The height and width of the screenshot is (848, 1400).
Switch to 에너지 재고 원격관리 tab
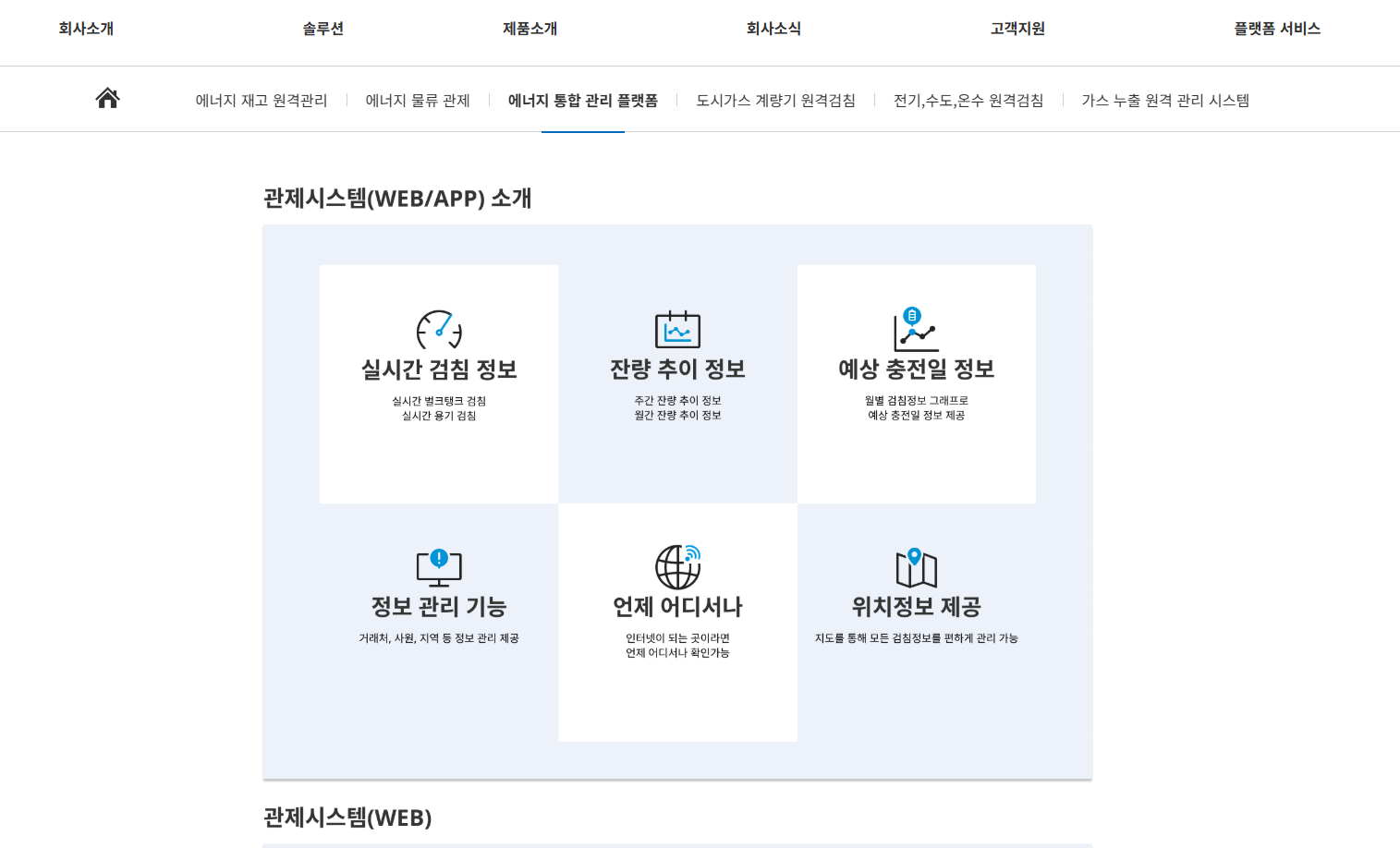(x=262, y=100)
